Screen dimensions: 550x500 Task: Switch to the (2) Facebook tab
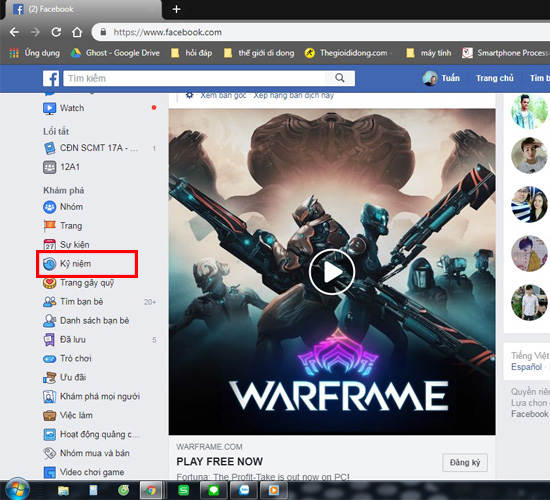coord(82,9)
